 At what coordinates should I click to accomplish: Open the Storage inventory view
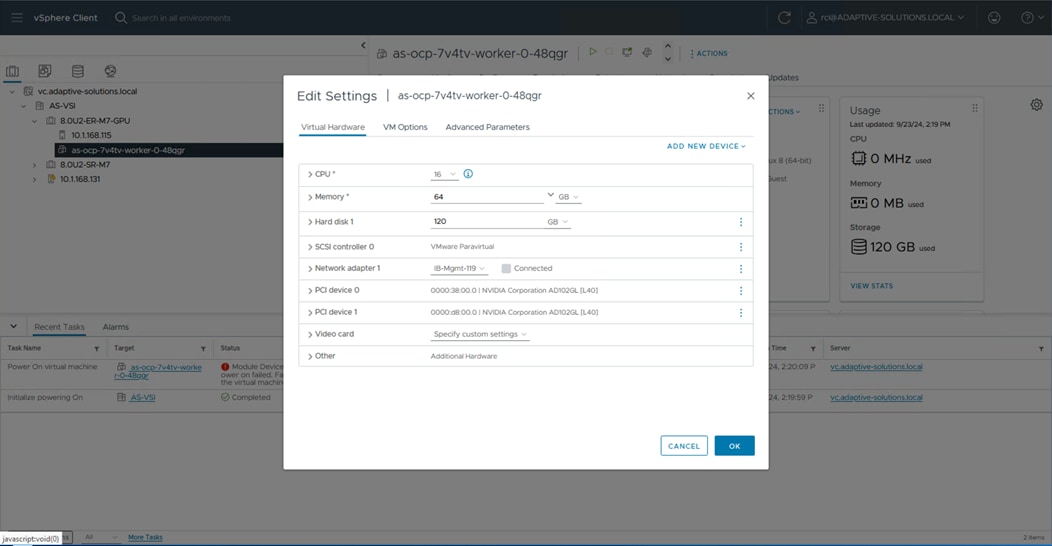(78, 72)
